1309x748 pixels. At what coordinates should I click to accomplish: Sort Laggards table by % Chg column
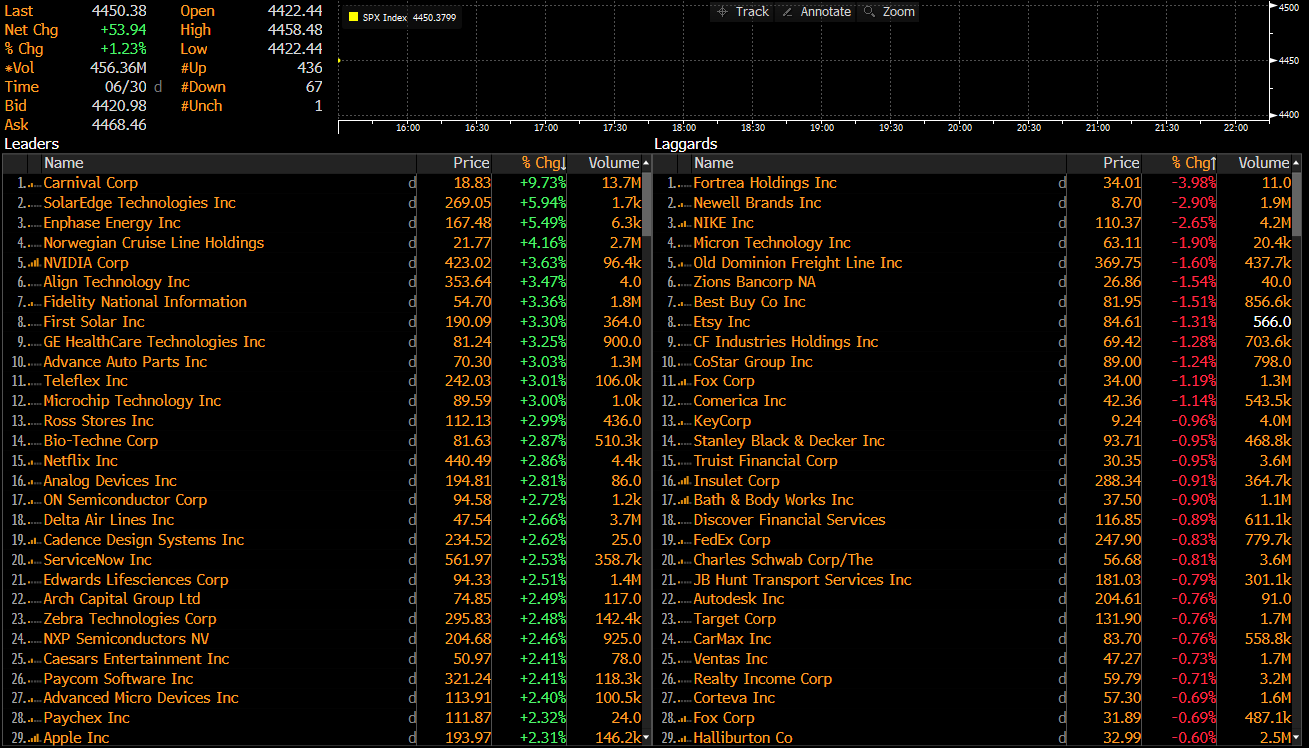[1194, 163]
